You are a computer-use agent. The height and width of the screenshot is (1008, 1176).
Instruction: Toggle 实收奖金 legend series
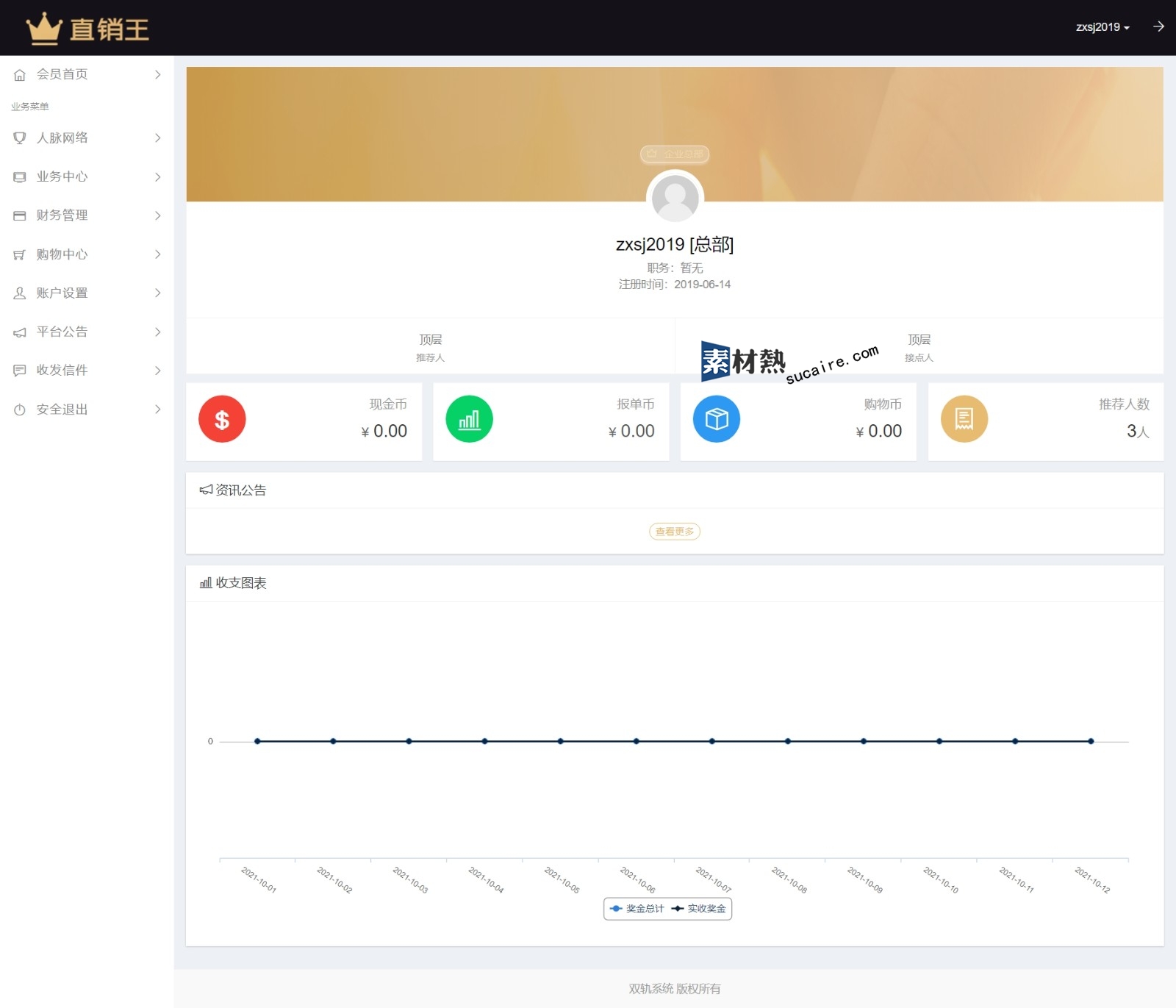click(x=698, y=909)
